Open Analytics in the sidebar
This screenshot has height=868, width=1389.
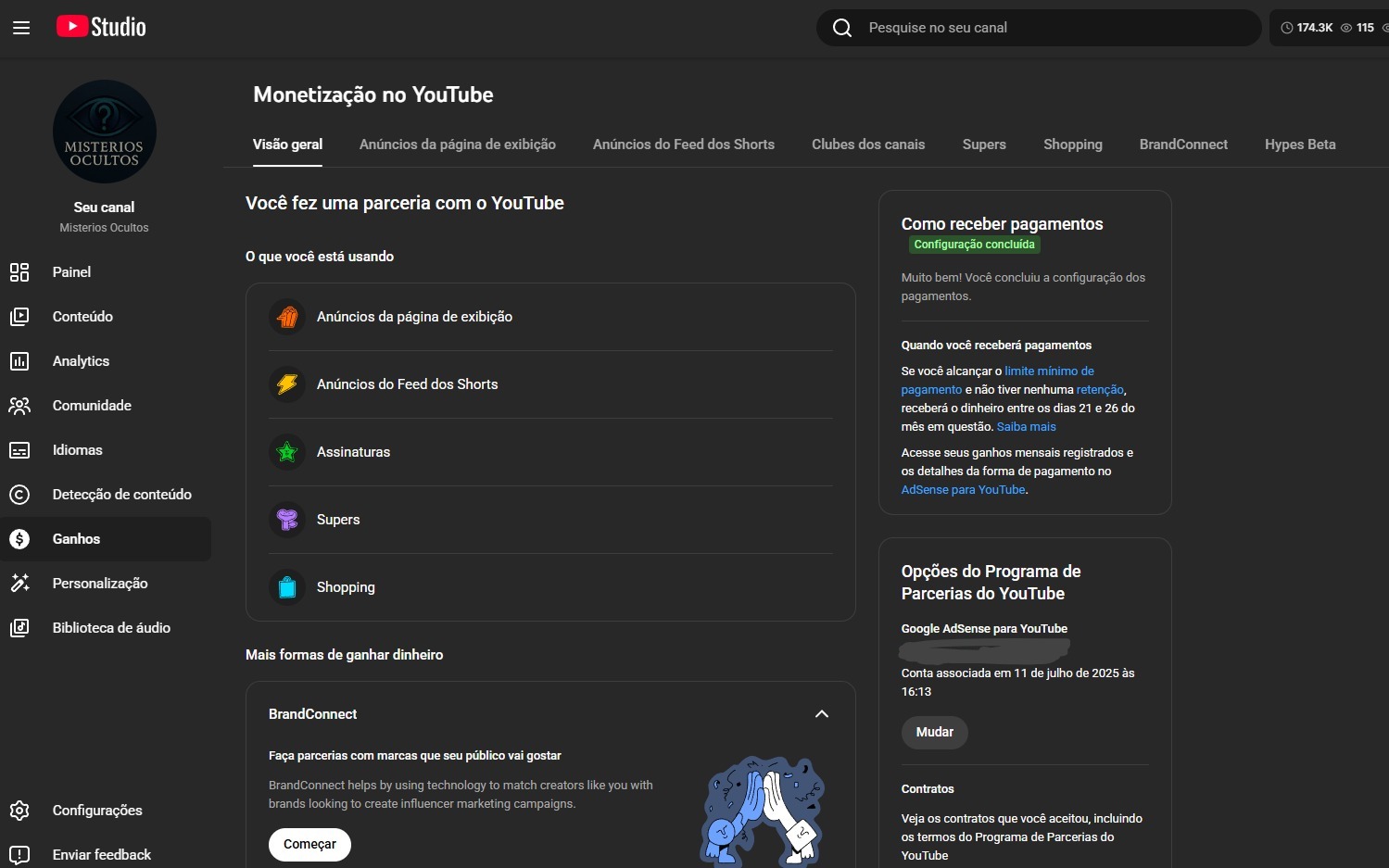pyautogui.click(x=81, y=361)
